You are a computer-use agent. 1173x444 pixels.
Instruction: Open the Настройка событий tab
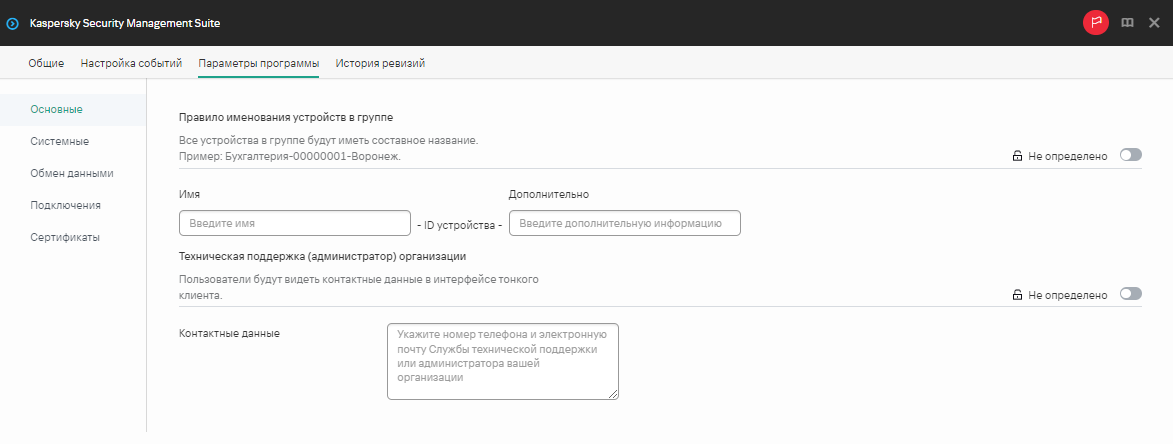pyautogui.click(x=131, y=63)
